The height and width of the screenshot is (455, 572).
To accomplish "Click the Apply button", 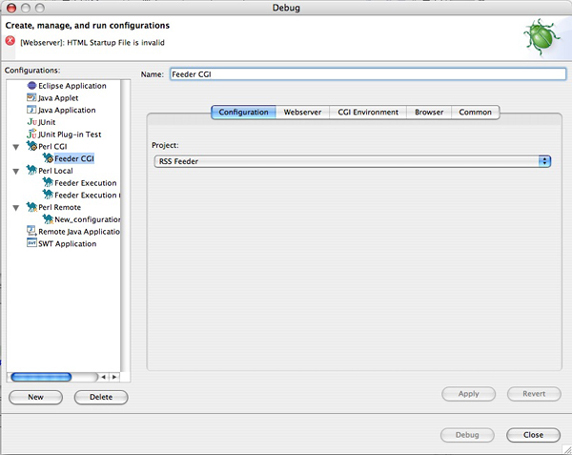I will pos(468,394).
